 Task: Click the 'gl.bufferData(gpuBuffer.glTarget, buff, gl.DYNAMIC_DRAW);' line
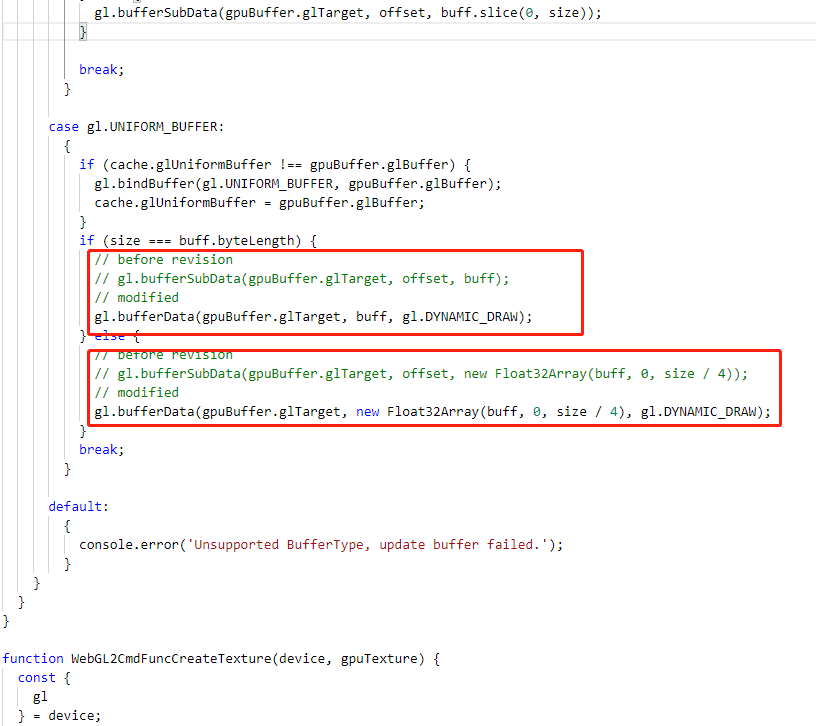point(313,316)
